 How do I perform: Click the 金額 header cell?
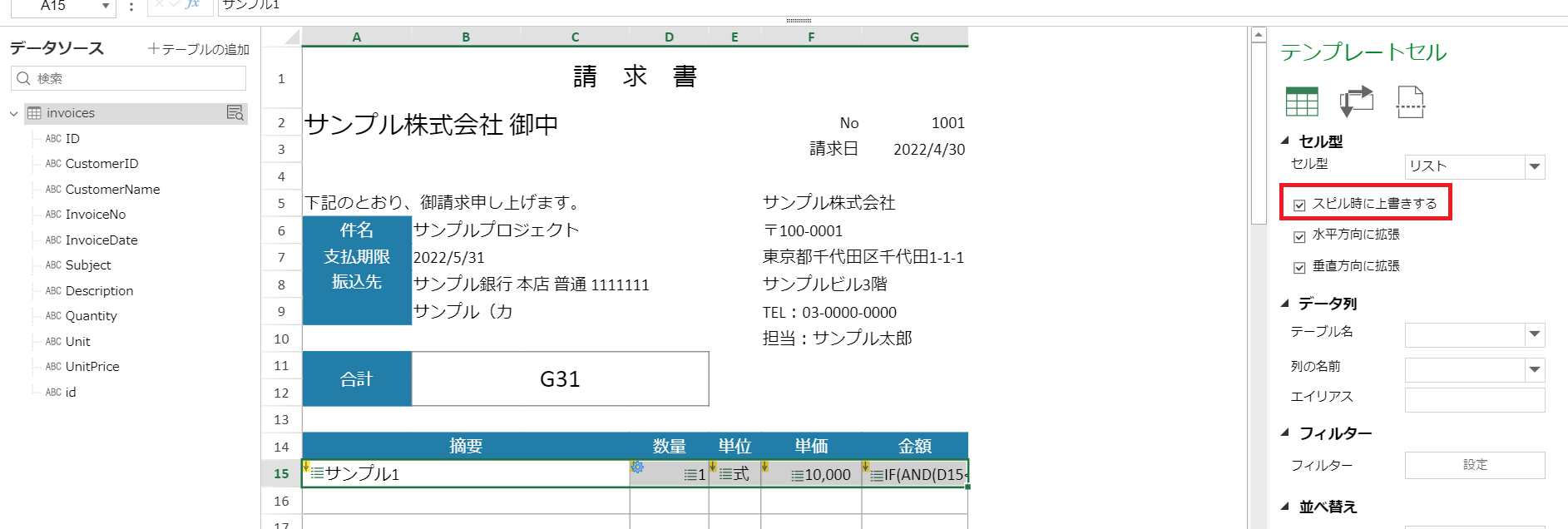click(915, 446)
